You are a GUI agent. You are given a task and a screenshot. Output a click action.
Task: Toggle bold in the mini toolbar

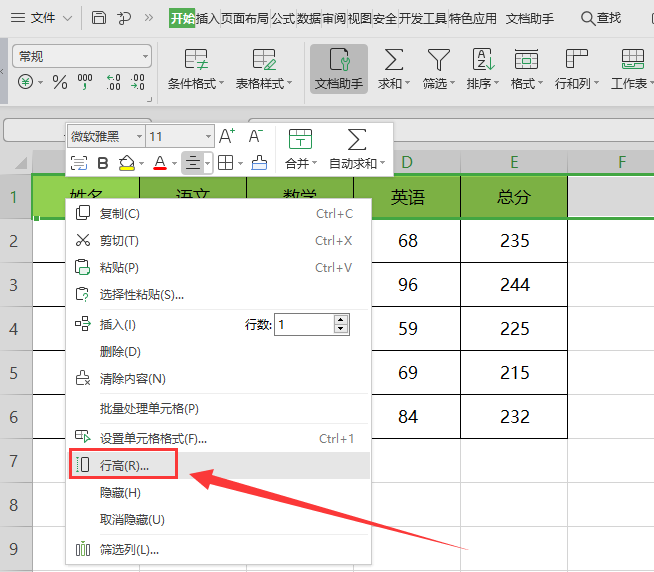102,163
